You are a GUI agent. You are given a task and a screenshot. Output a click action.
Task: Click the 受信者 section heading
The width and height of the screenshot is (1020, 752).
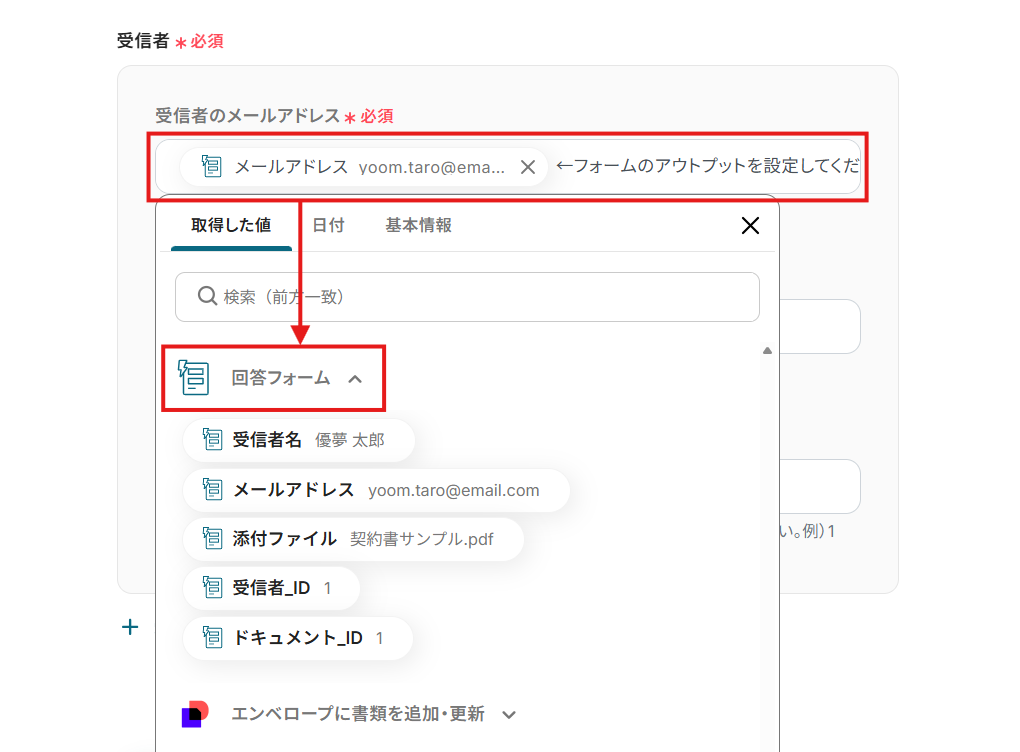point(142,41)
